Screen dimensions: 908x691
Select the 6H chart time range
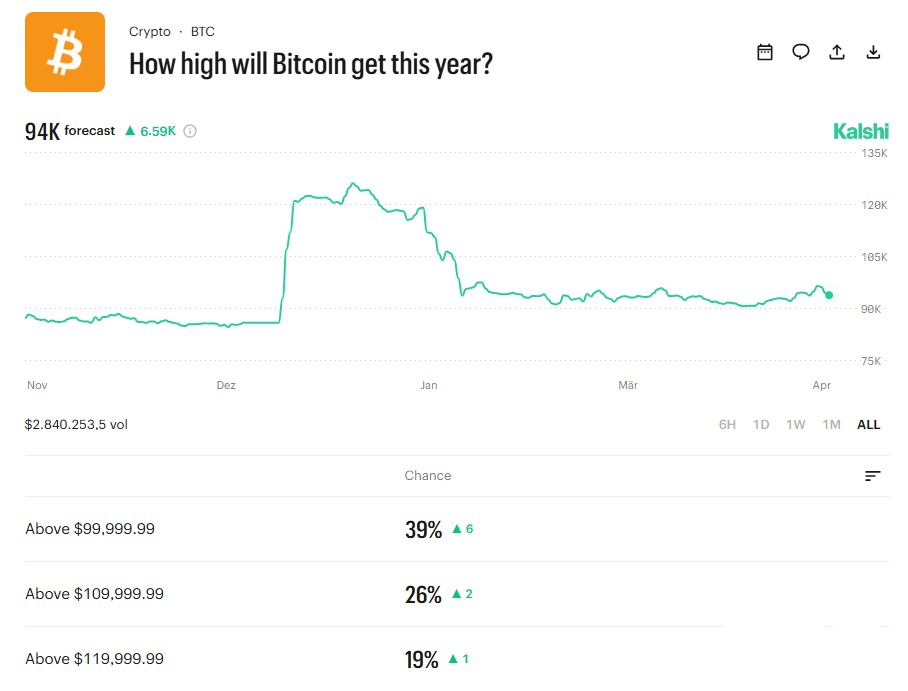(727, 425)
